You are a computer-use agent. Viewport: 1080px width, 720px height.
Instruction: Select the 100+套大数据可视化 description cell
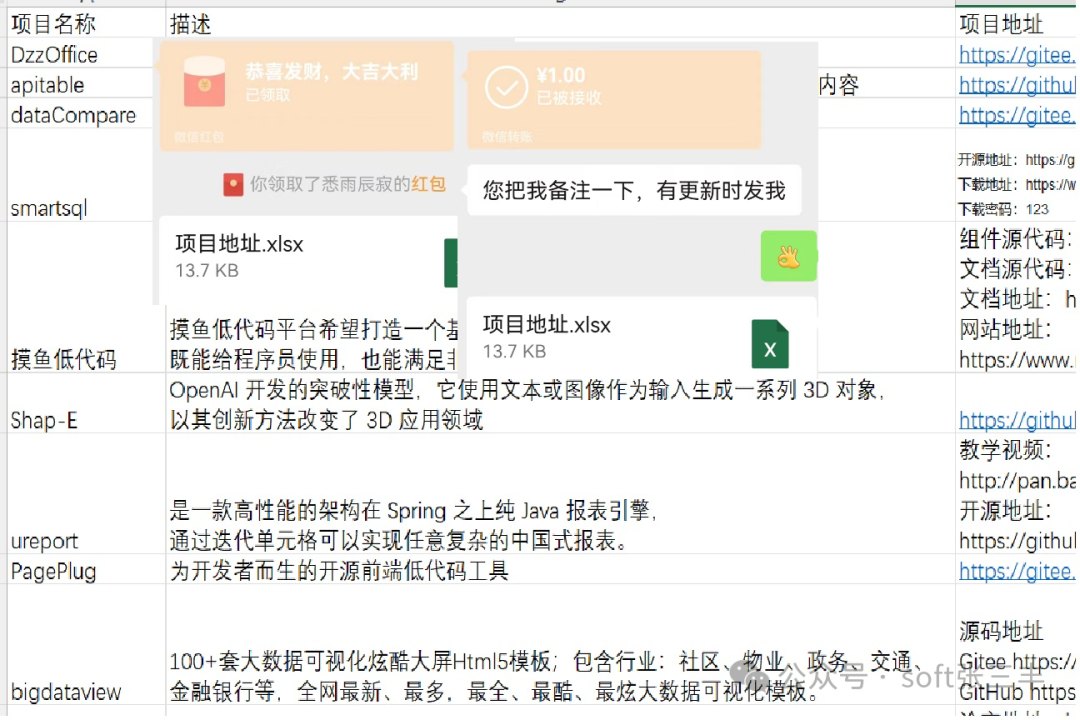(x=560, y=645)
